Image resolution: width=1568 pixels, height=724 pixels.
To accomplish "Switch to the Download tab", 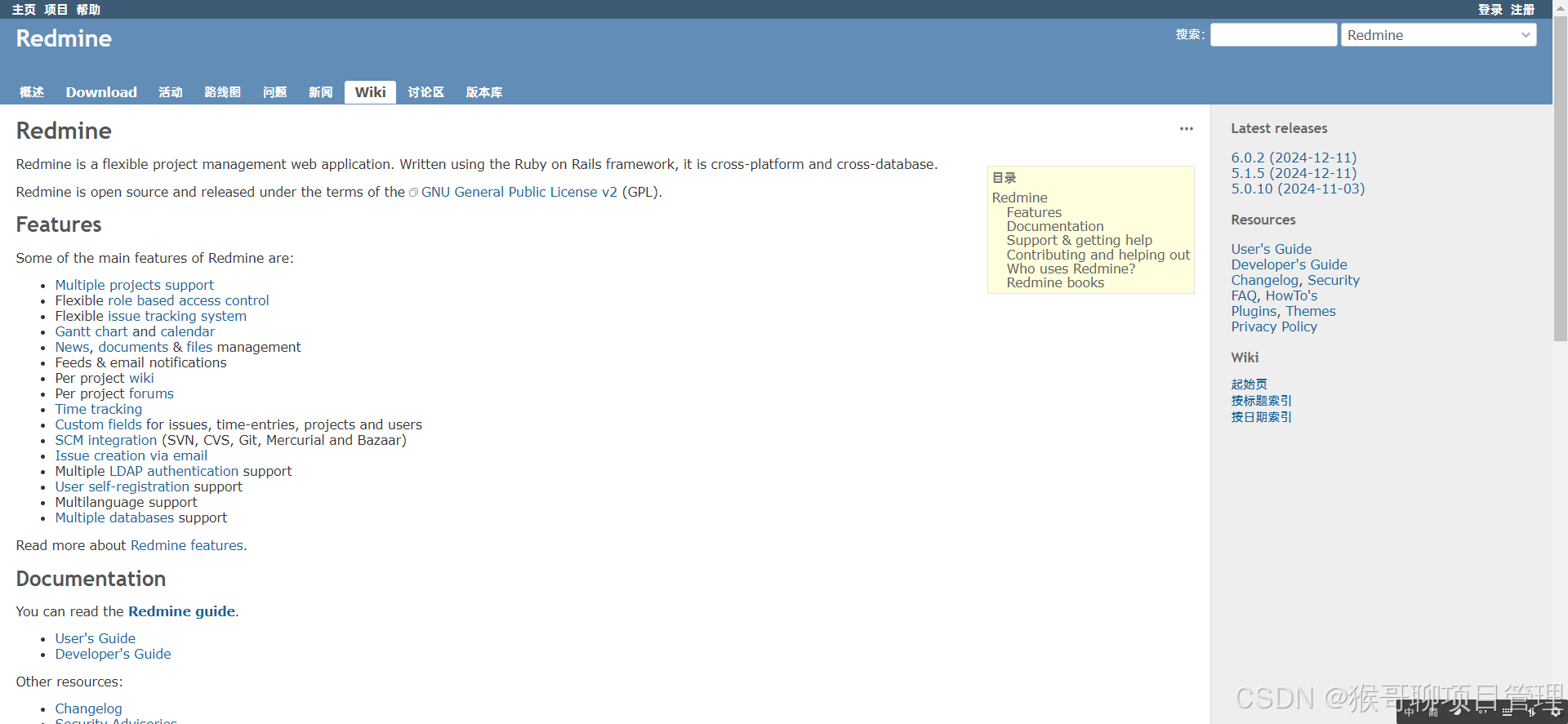I will [101, 92].
